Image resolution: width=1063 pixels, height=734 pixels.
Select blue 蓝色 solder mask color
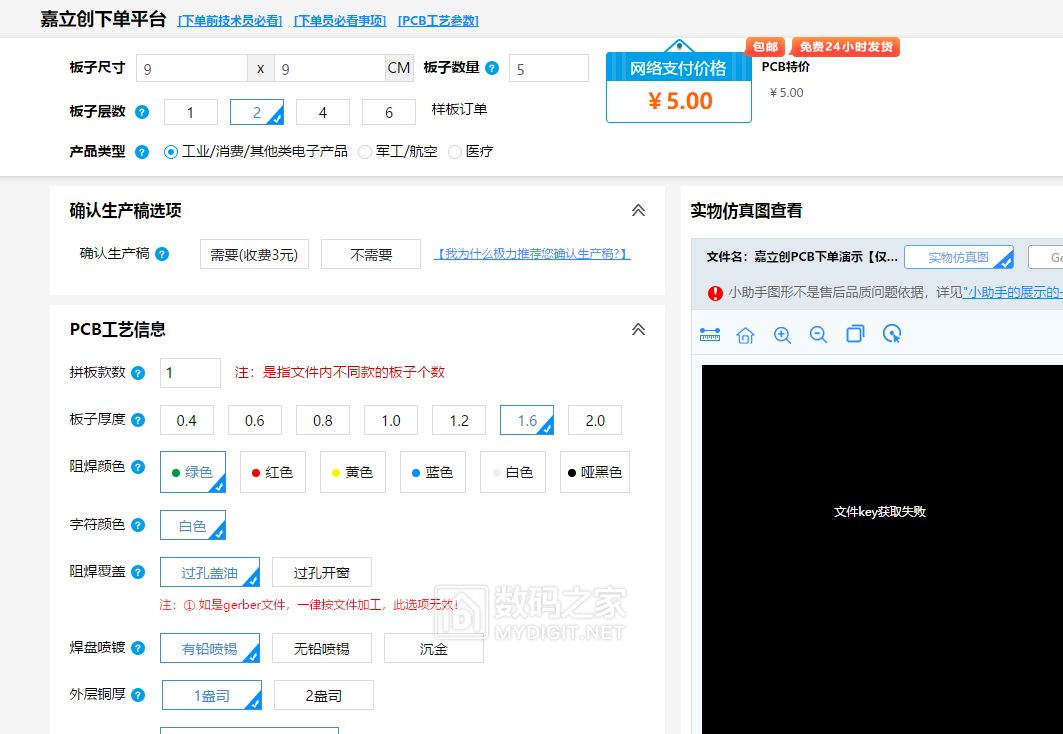click(x=433, y=472)
